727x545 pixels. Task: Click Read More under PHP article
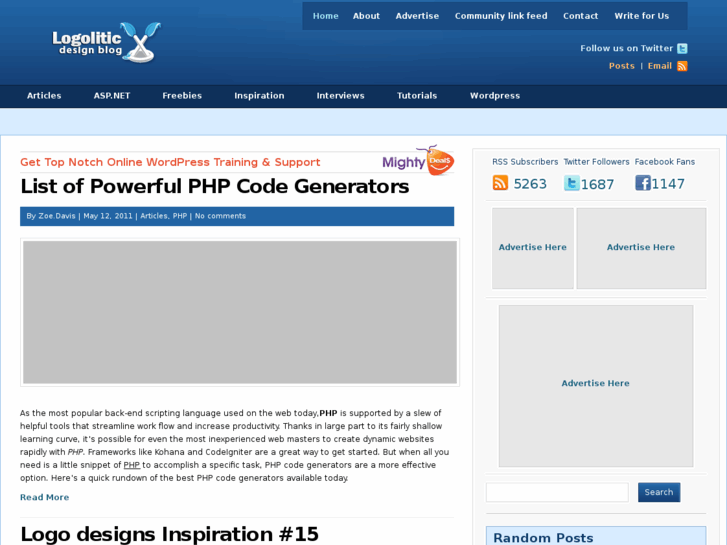point(45,497)
